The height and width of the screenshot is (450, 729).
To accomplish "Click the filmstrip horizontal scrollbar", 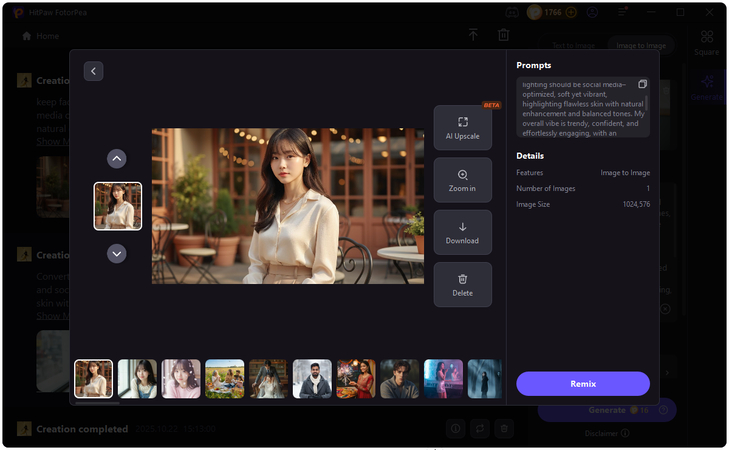I will coord(97,403).
